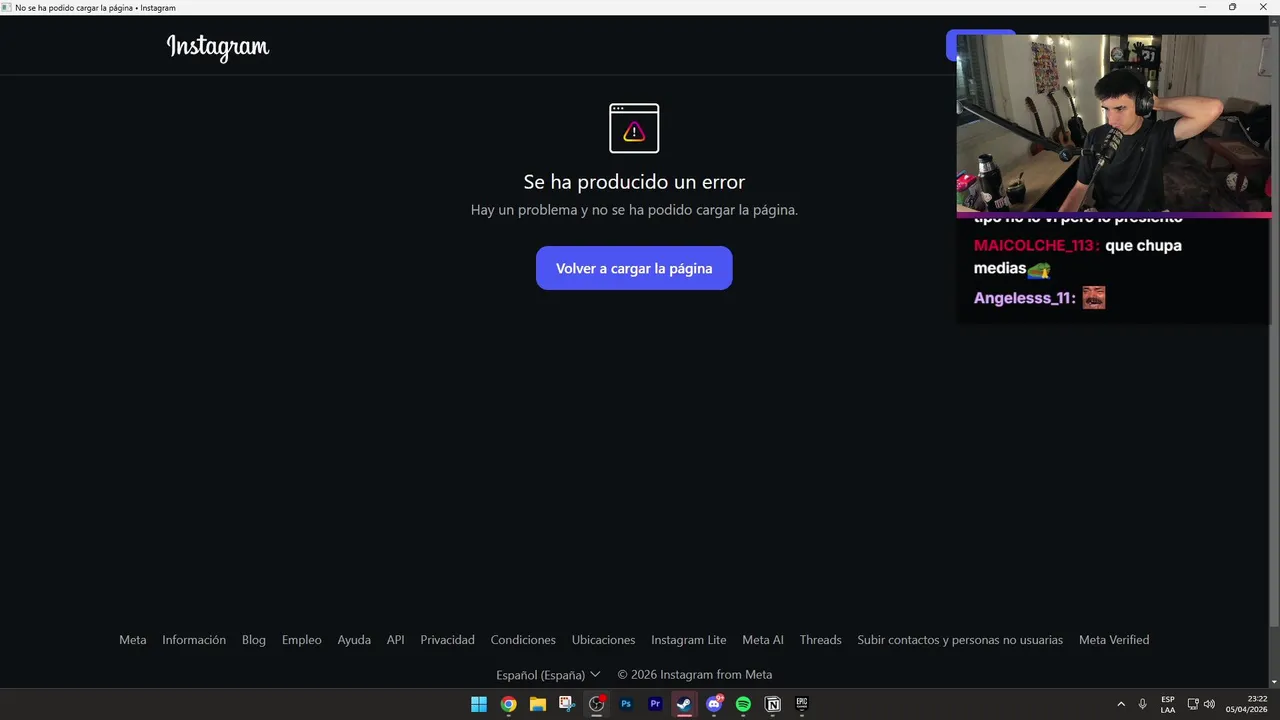Open the Meta Verified footer link
The image size is (1280, 720).
[x=1114, y=640]
